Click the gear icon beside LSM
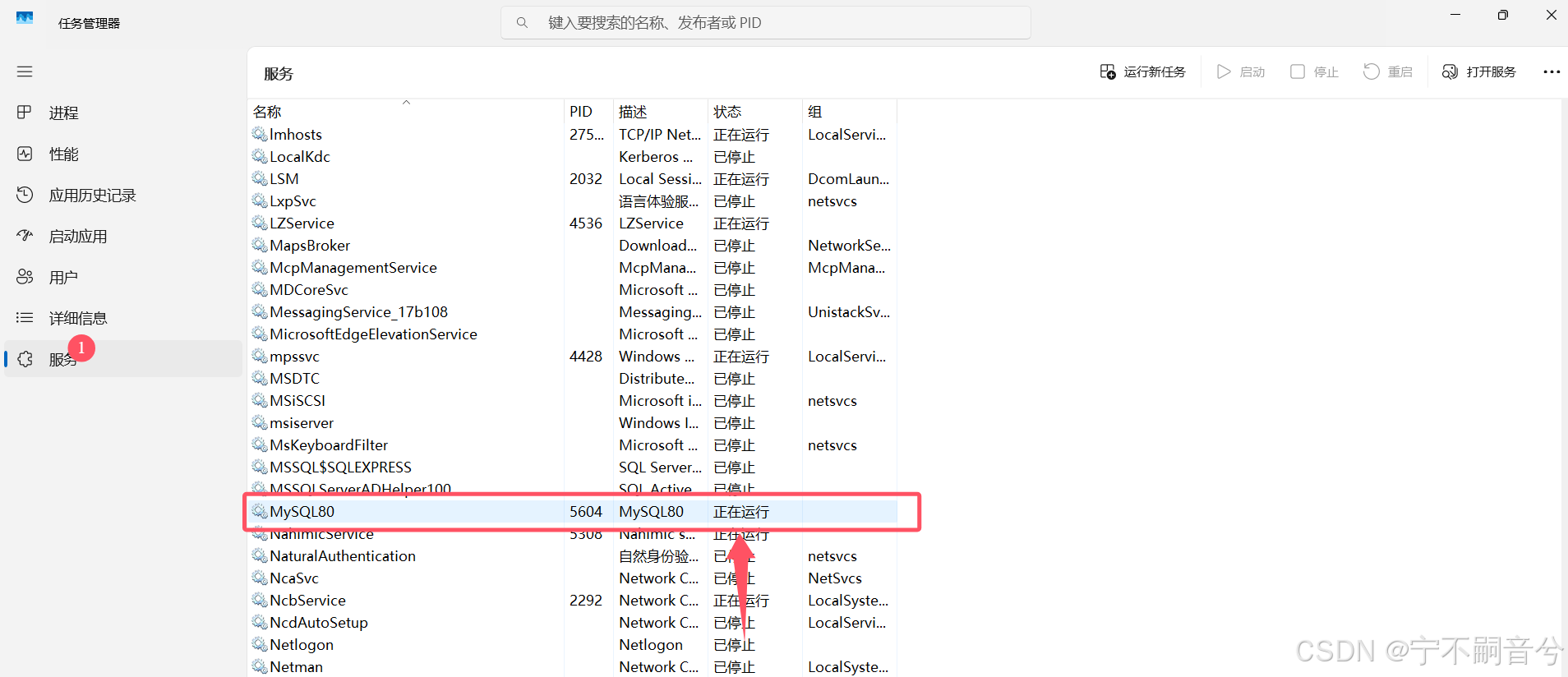This screenshot has width=1568, height=677. click(x=260, y=178)
